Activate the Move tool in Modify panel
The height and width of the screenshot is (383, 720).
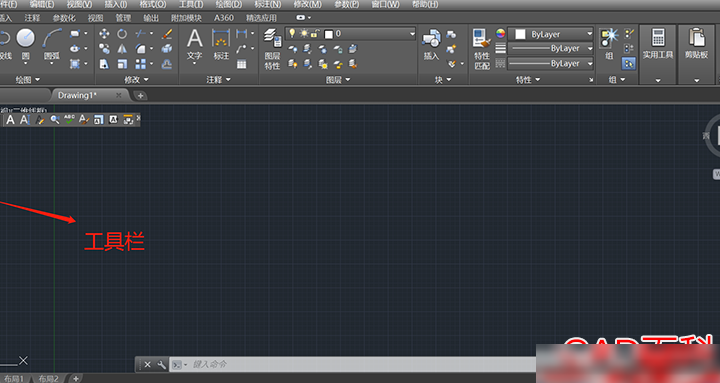click(104, 34)
